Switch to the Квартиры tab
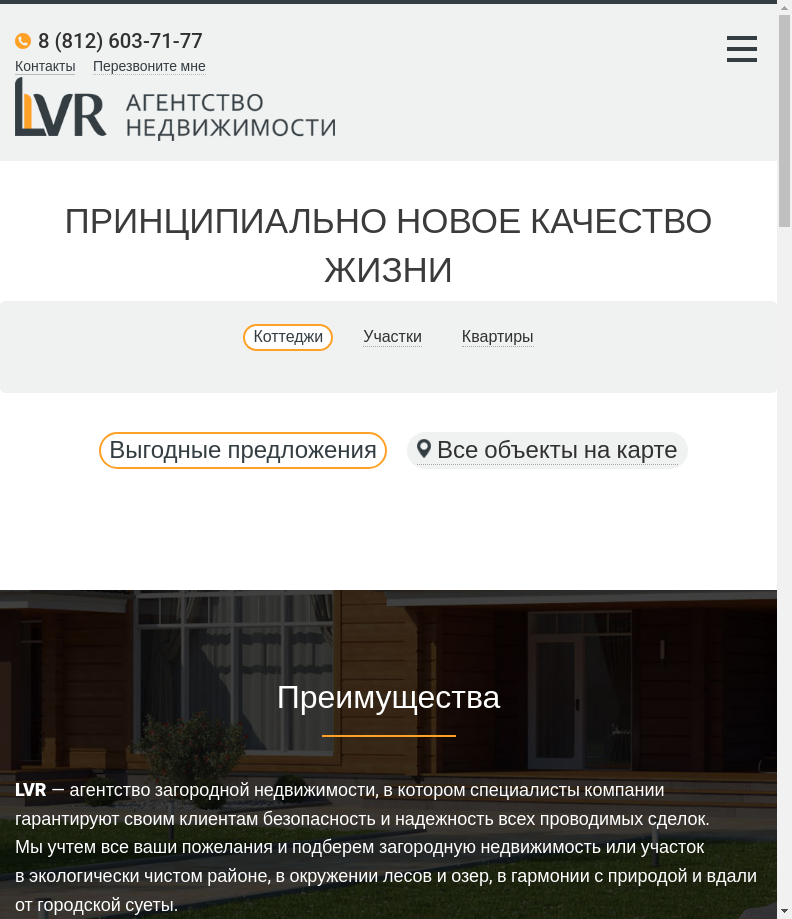The image size is (792, 919). click(x=497, y=336)
